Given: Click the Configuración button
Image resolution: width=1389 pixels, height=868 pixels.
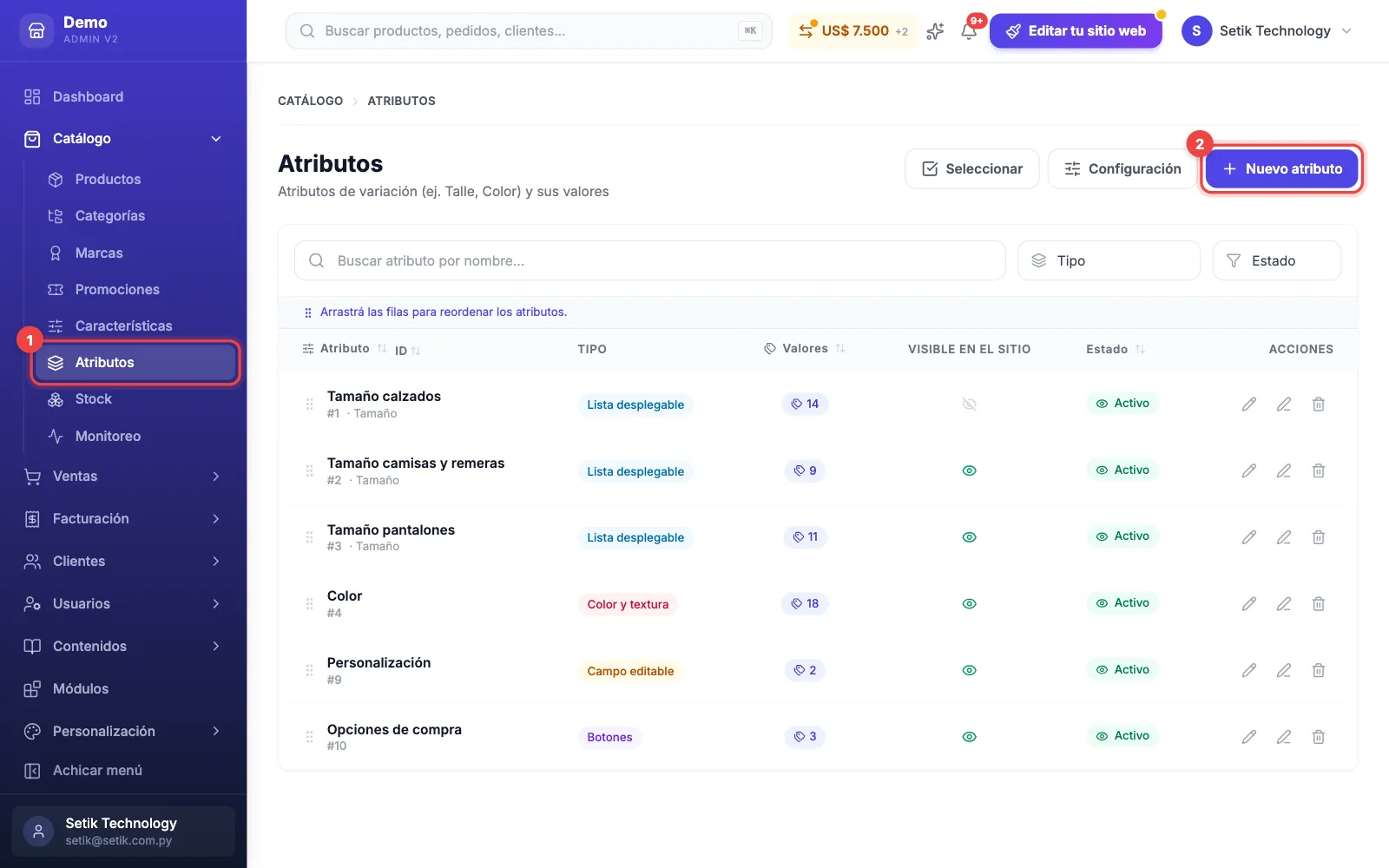Looking at the screenshot, I should click(1122, 168).
